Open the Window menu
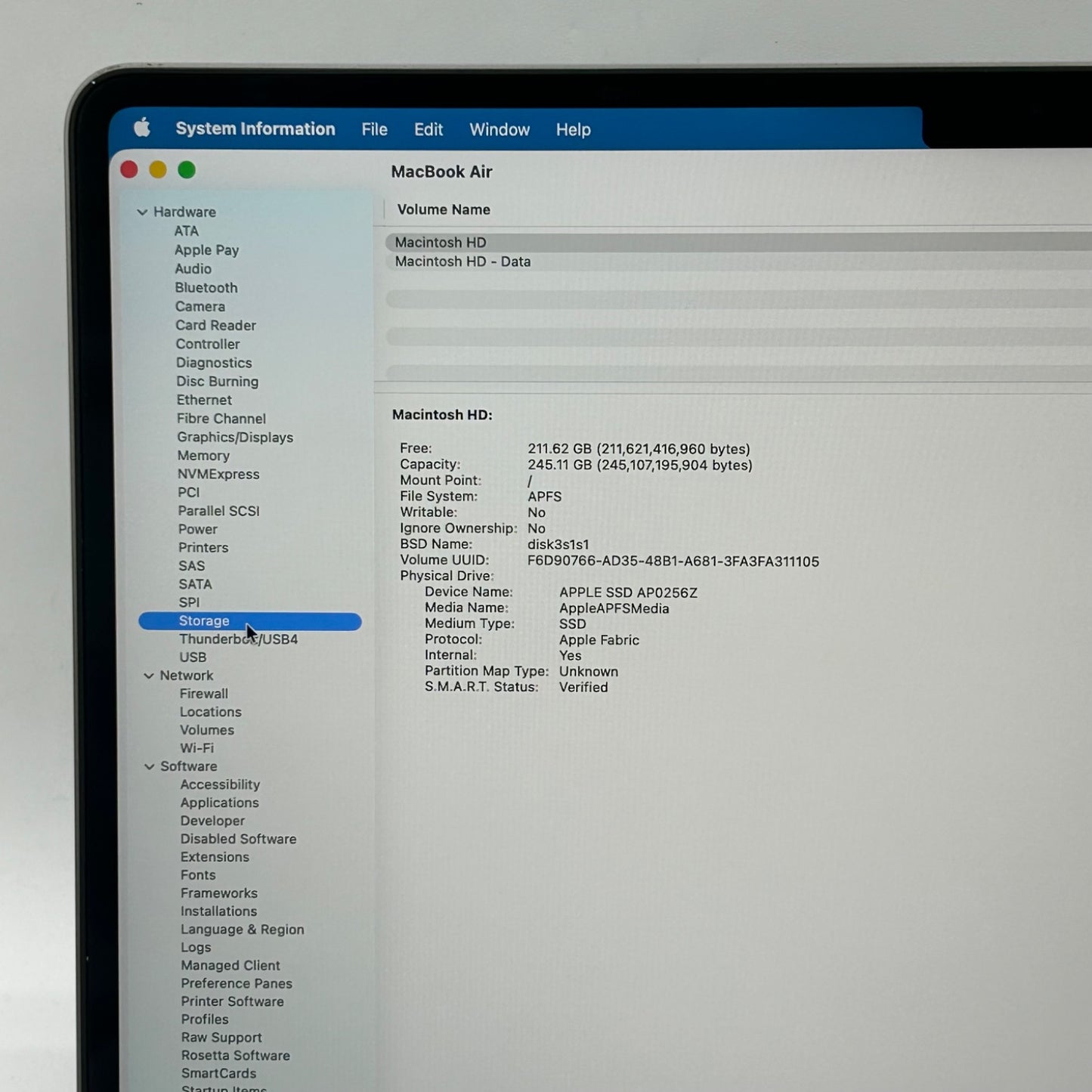The width and height of the screenshot is (1092, 1092). [x=499, y=129]
